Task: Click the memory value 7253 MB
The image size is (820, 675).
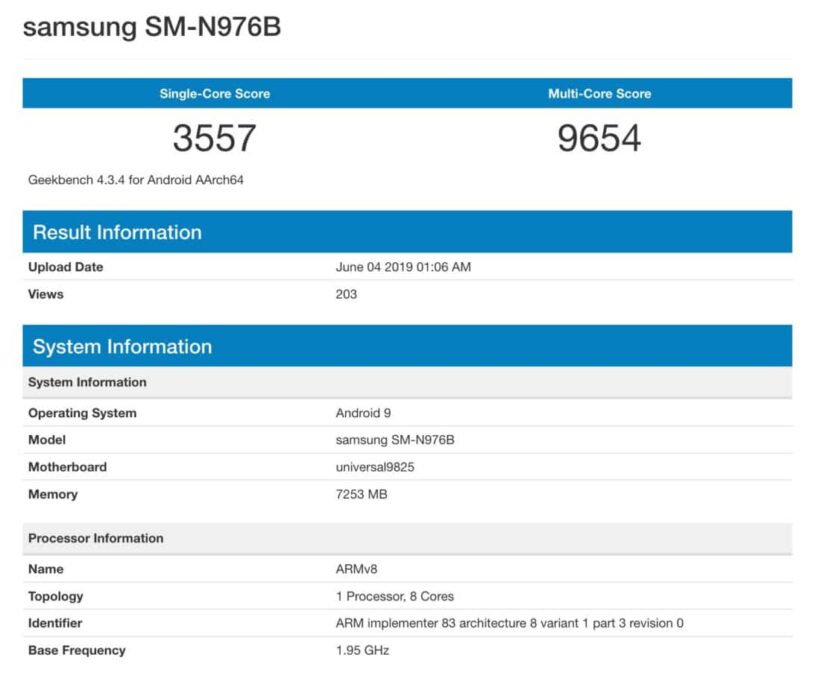Action: point(361,494)
